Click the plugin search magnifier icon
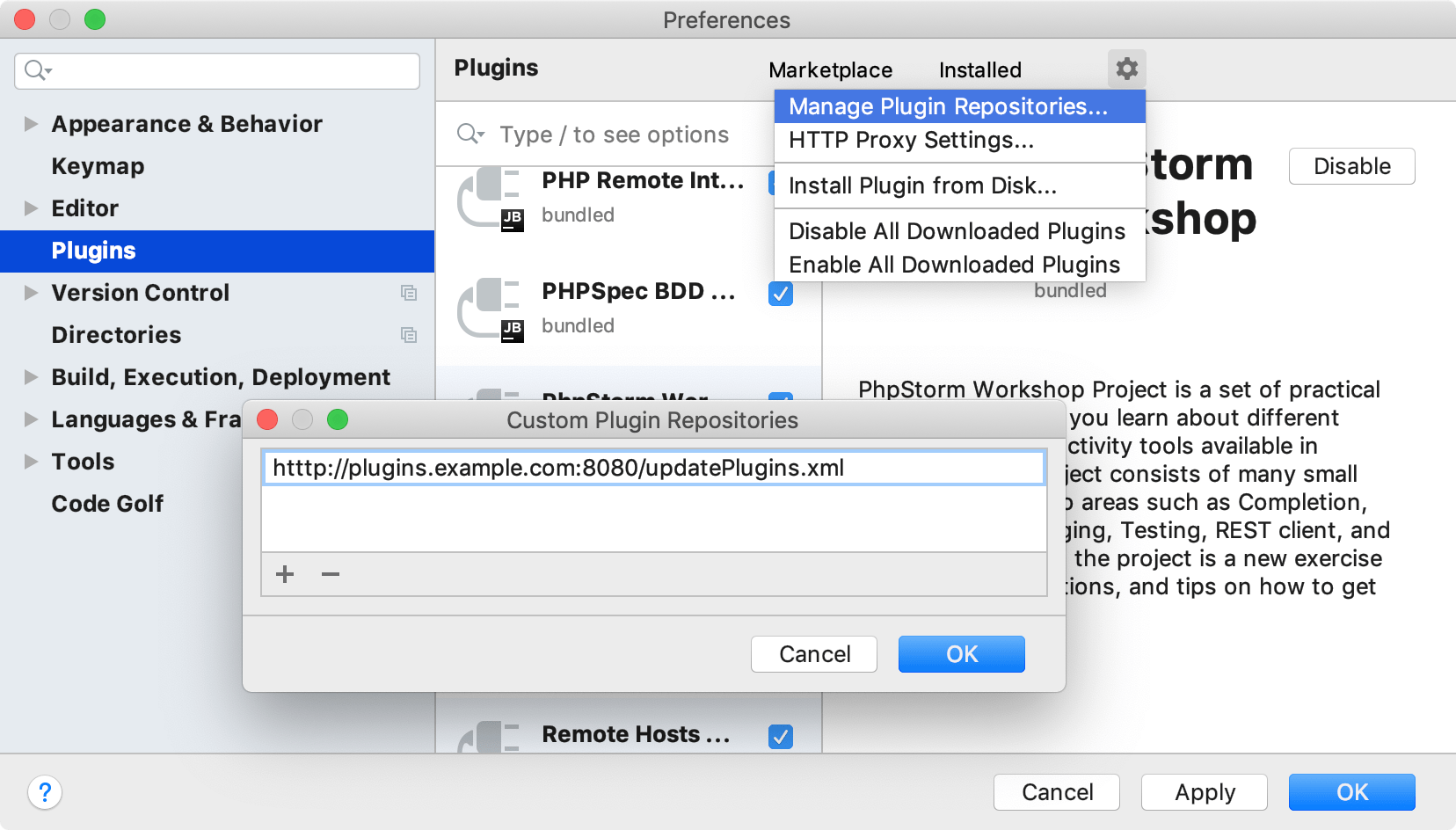This screenshot has width=1456, height=830. [x=470, y=134]
